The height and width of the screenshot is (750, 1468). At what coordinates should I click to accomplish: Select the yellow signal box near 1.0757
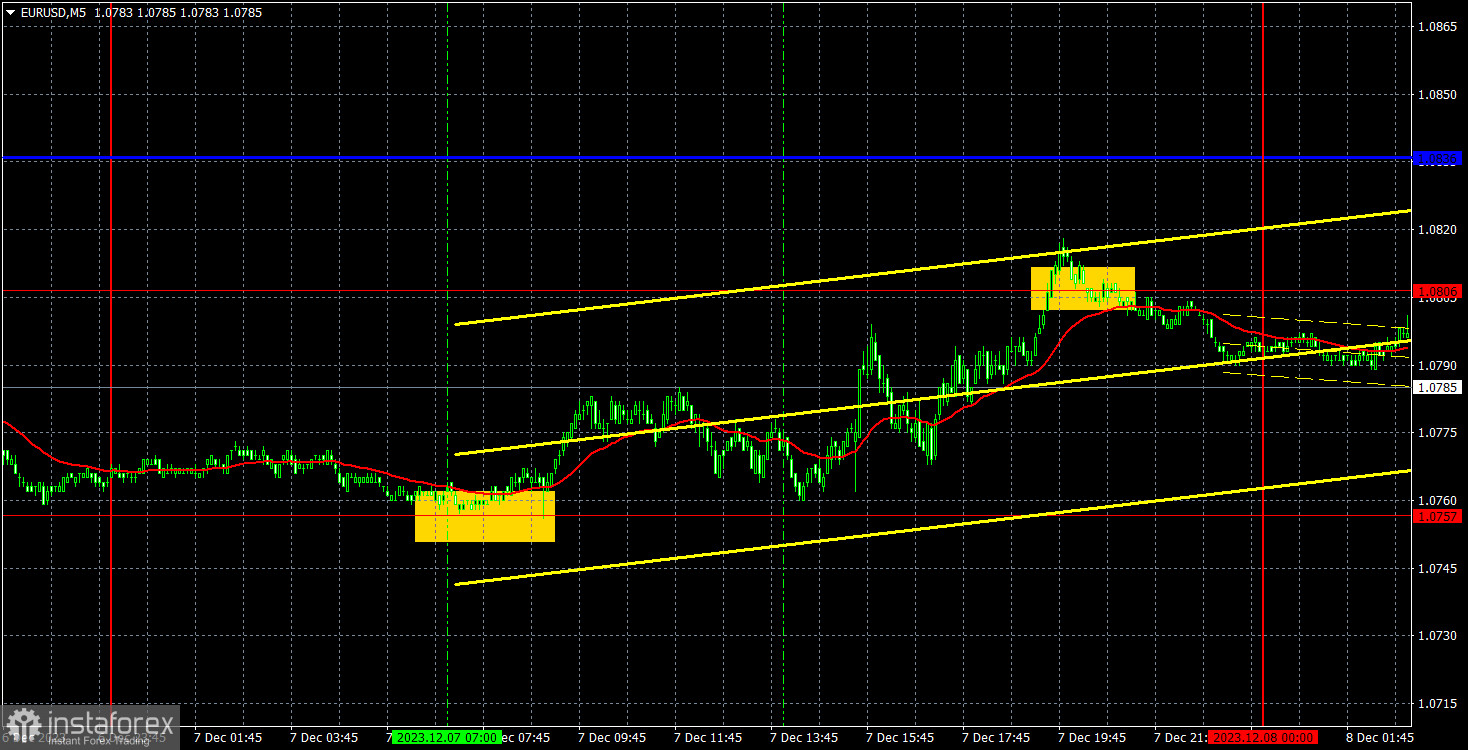point(485,516)
